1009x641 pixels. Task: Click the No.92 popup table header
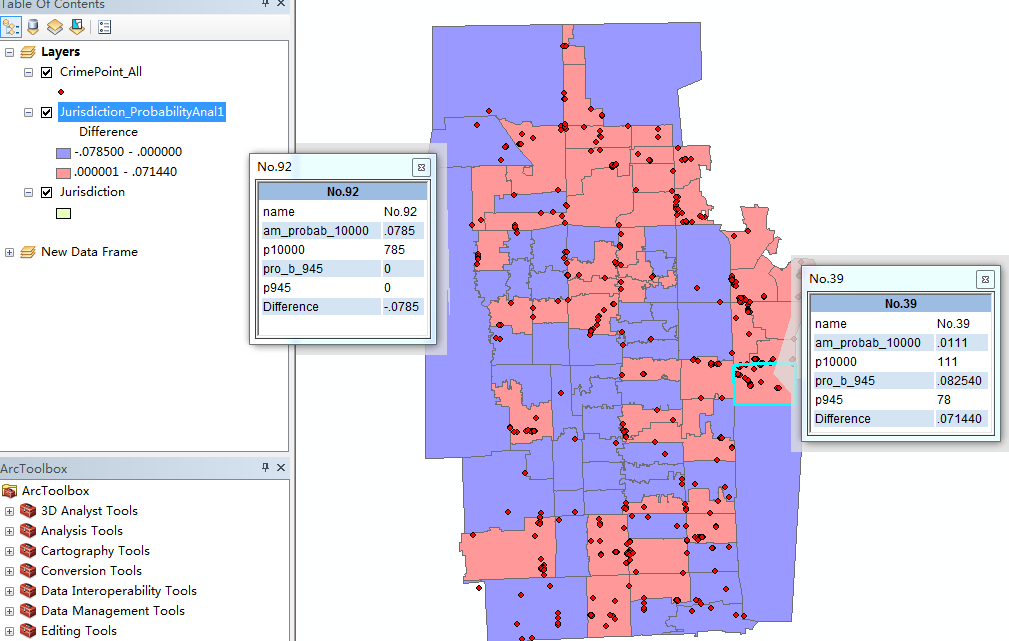[x=342, y=192]
